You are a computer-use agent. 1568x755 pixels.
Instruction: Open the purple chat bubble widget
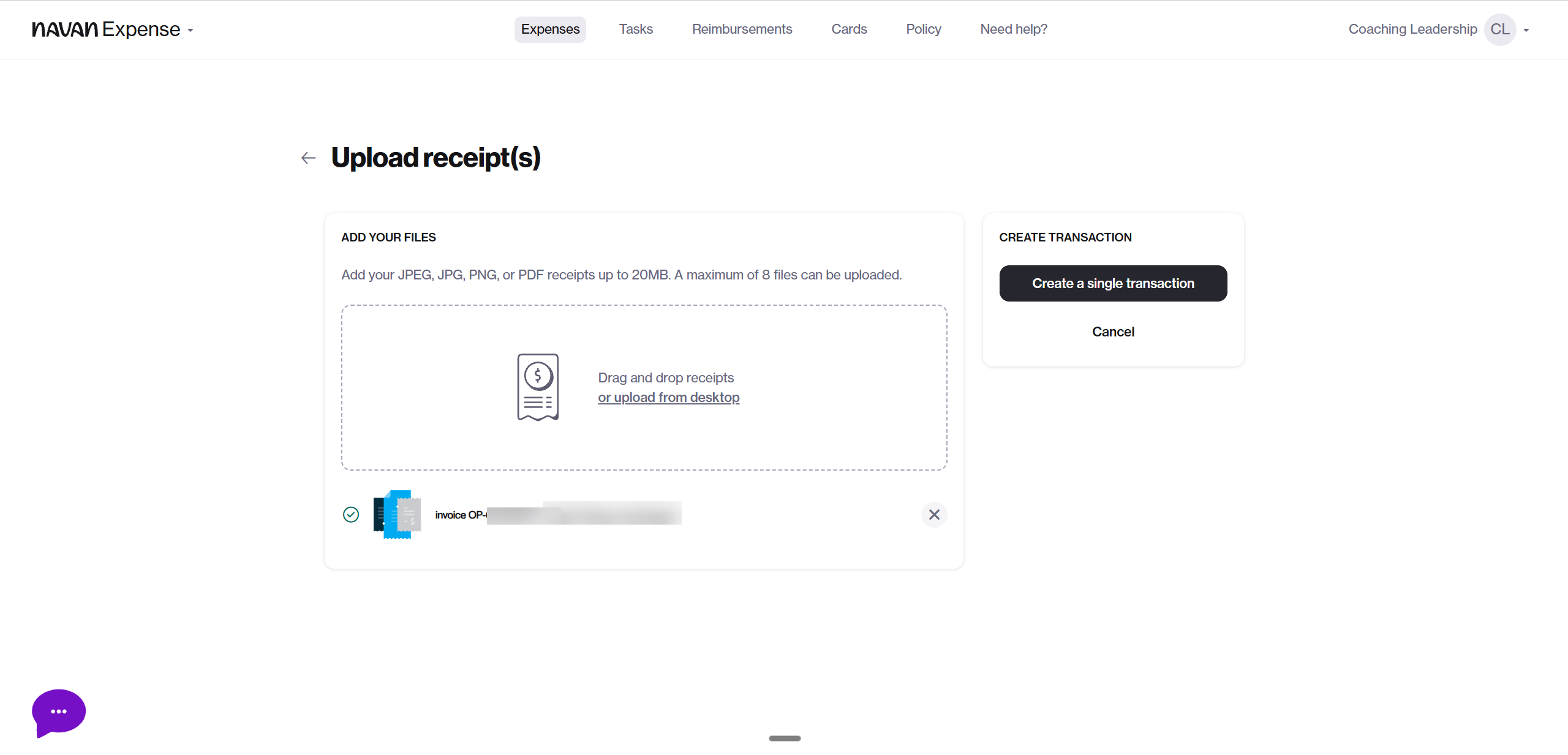[x=59, y=711]
